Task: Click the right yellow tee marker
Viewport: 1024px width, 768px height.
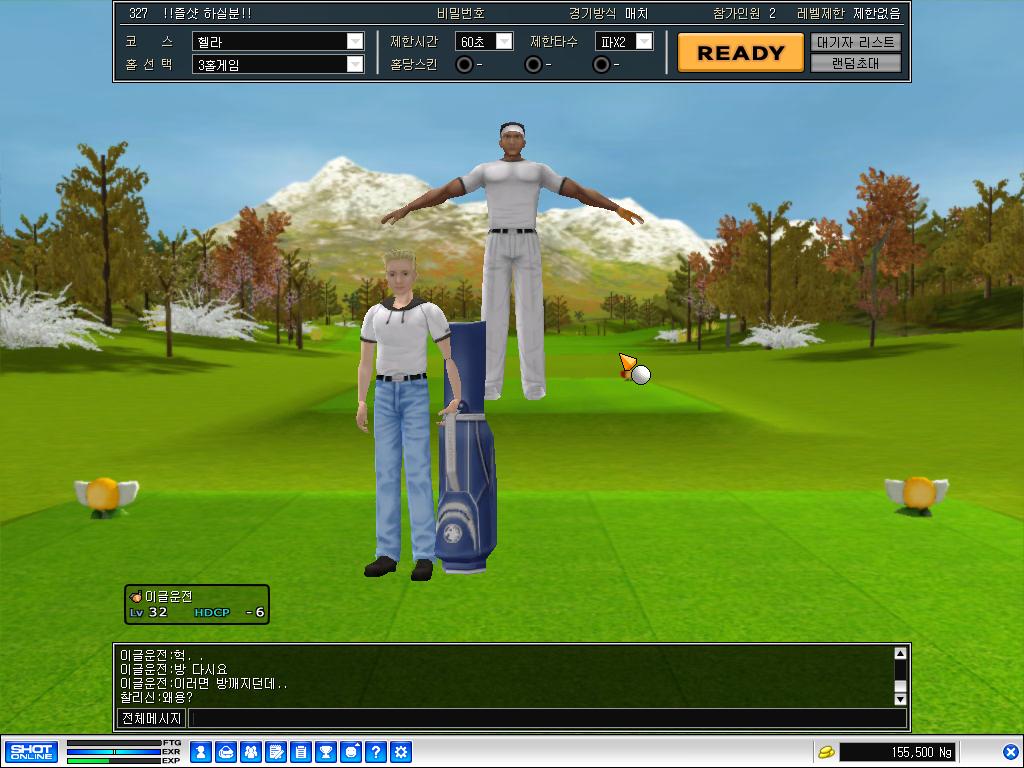Action: pos(917,495)
